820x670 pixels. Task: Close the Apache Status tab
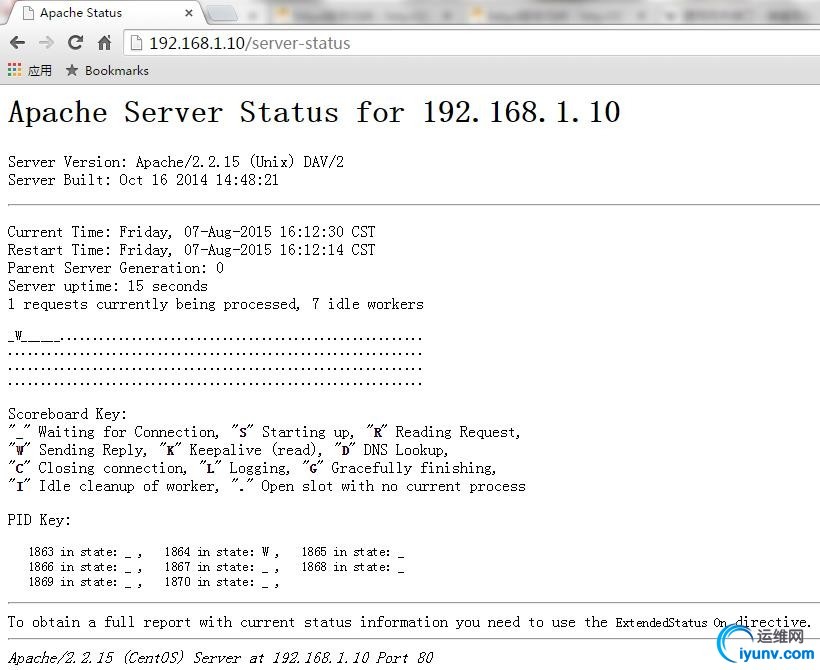pyautogui.click(x=189, y=13)
